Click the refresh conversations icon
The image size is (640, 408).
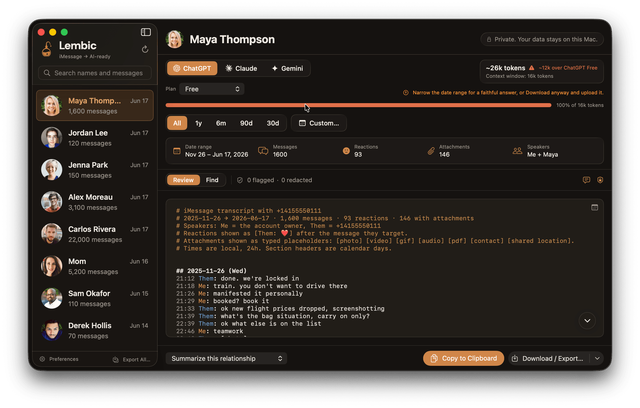tap(145, 49)
